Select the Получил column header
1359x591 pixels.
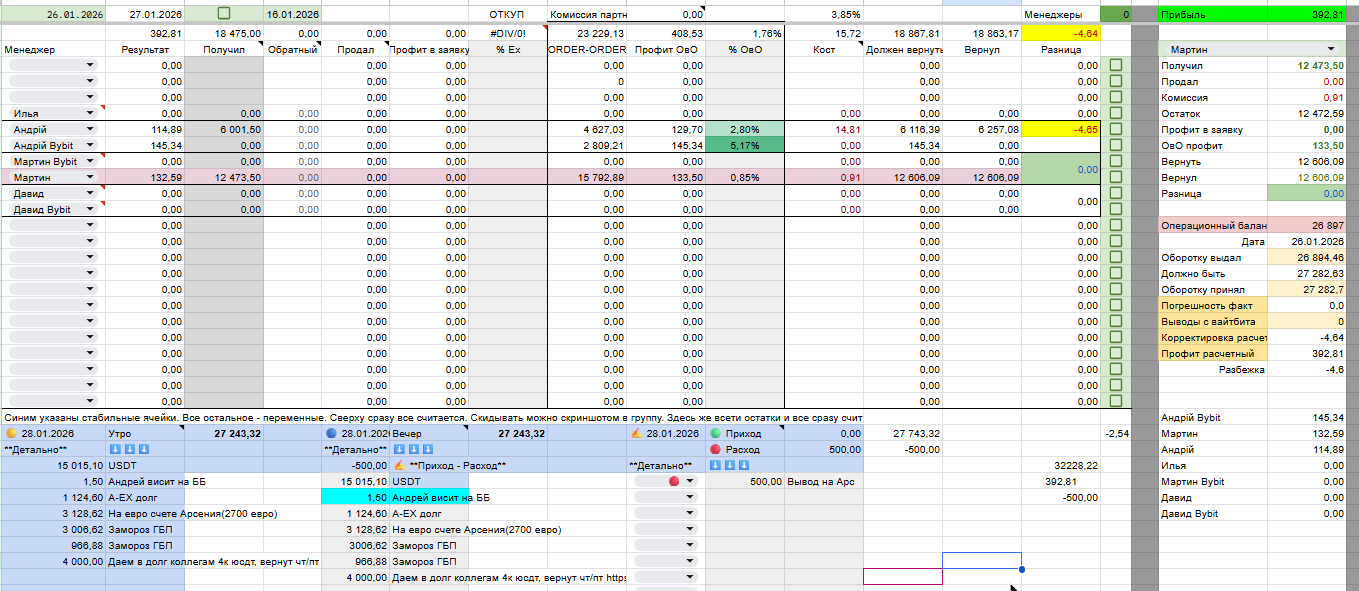pyautogui.click(x=224, y=49)
